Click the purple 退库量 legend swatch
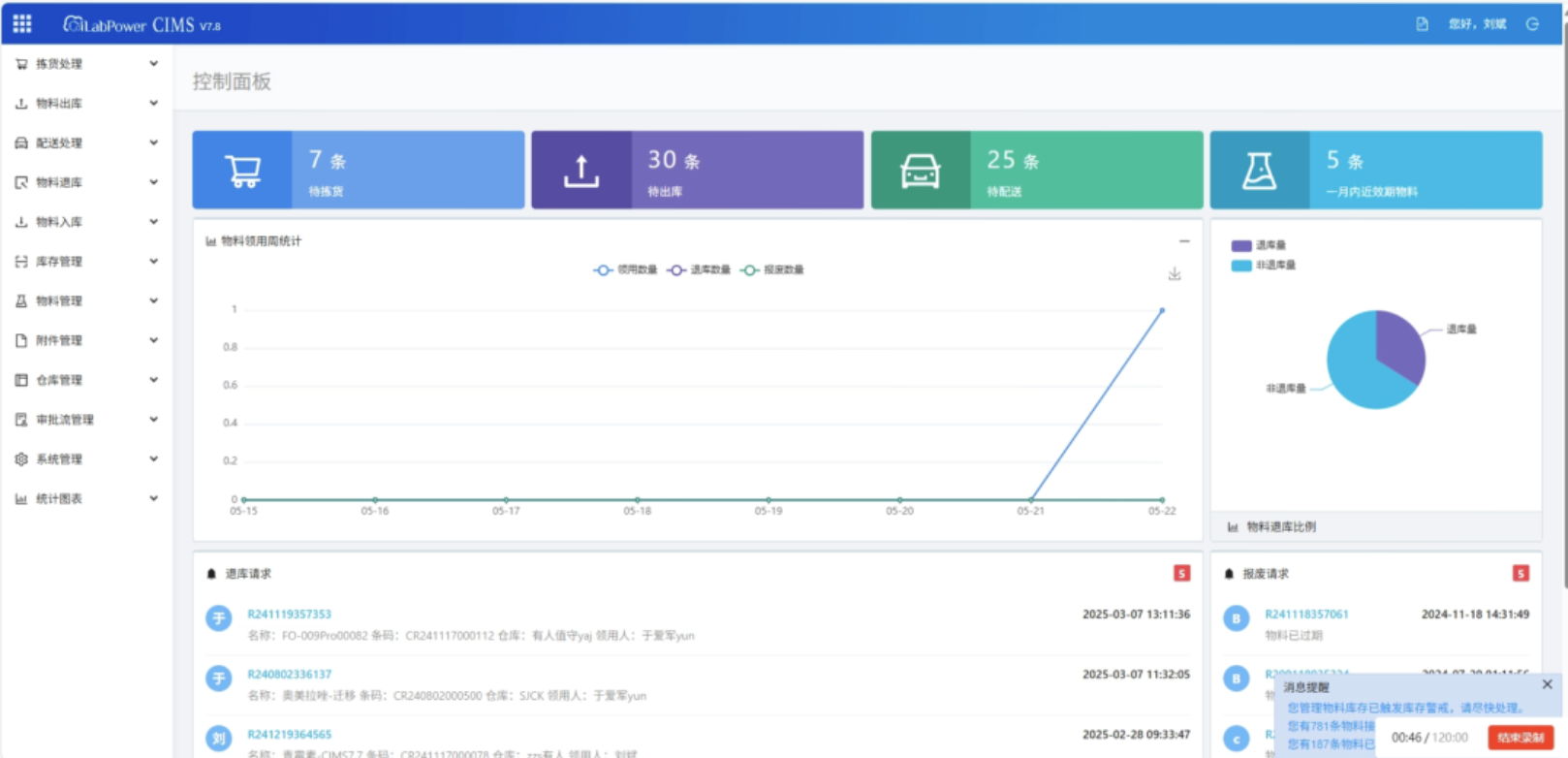Screen dimensions: 1568x758 coord(1240,246)
